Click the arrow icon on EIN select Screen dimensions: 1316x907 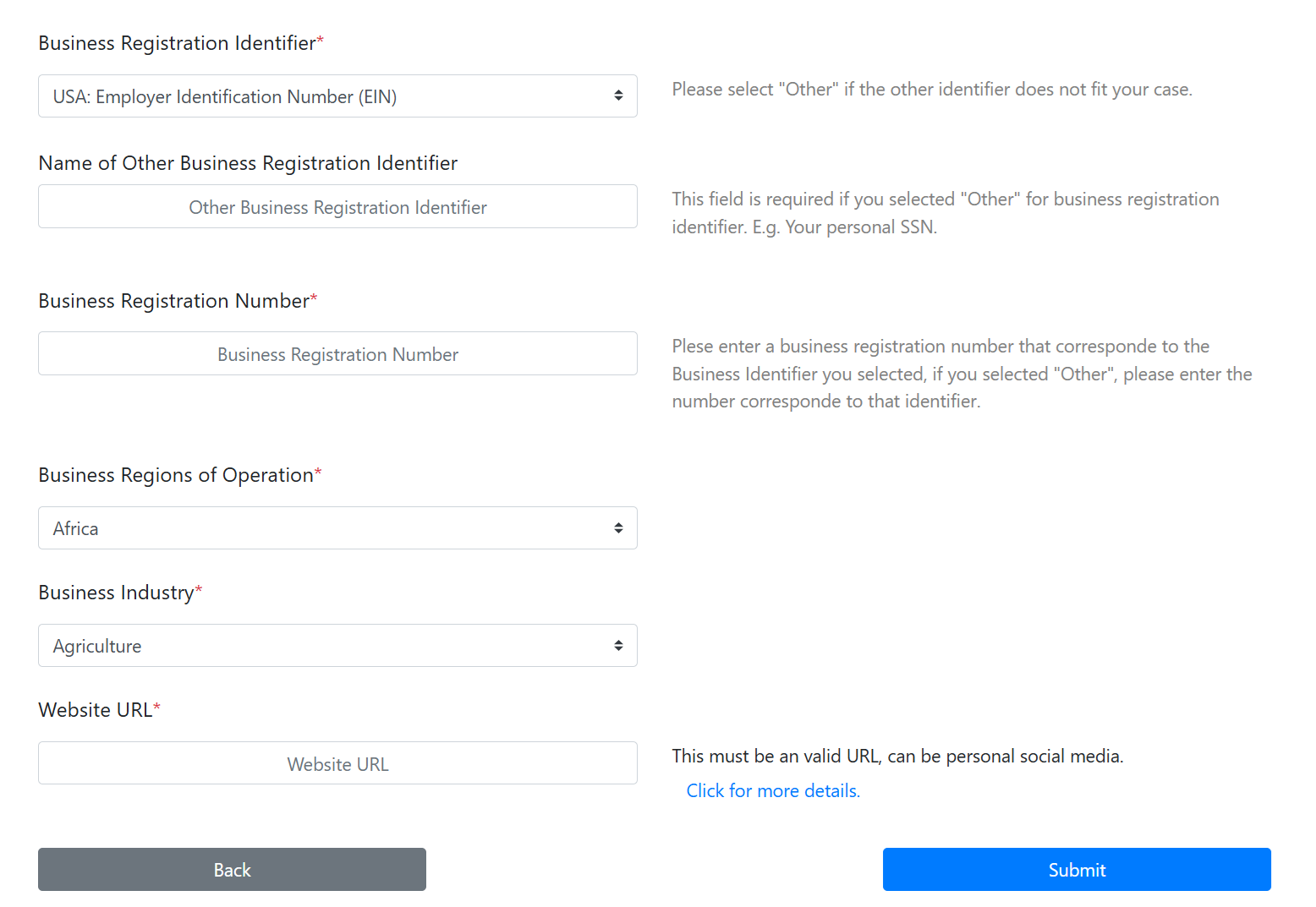coord(618,96)
